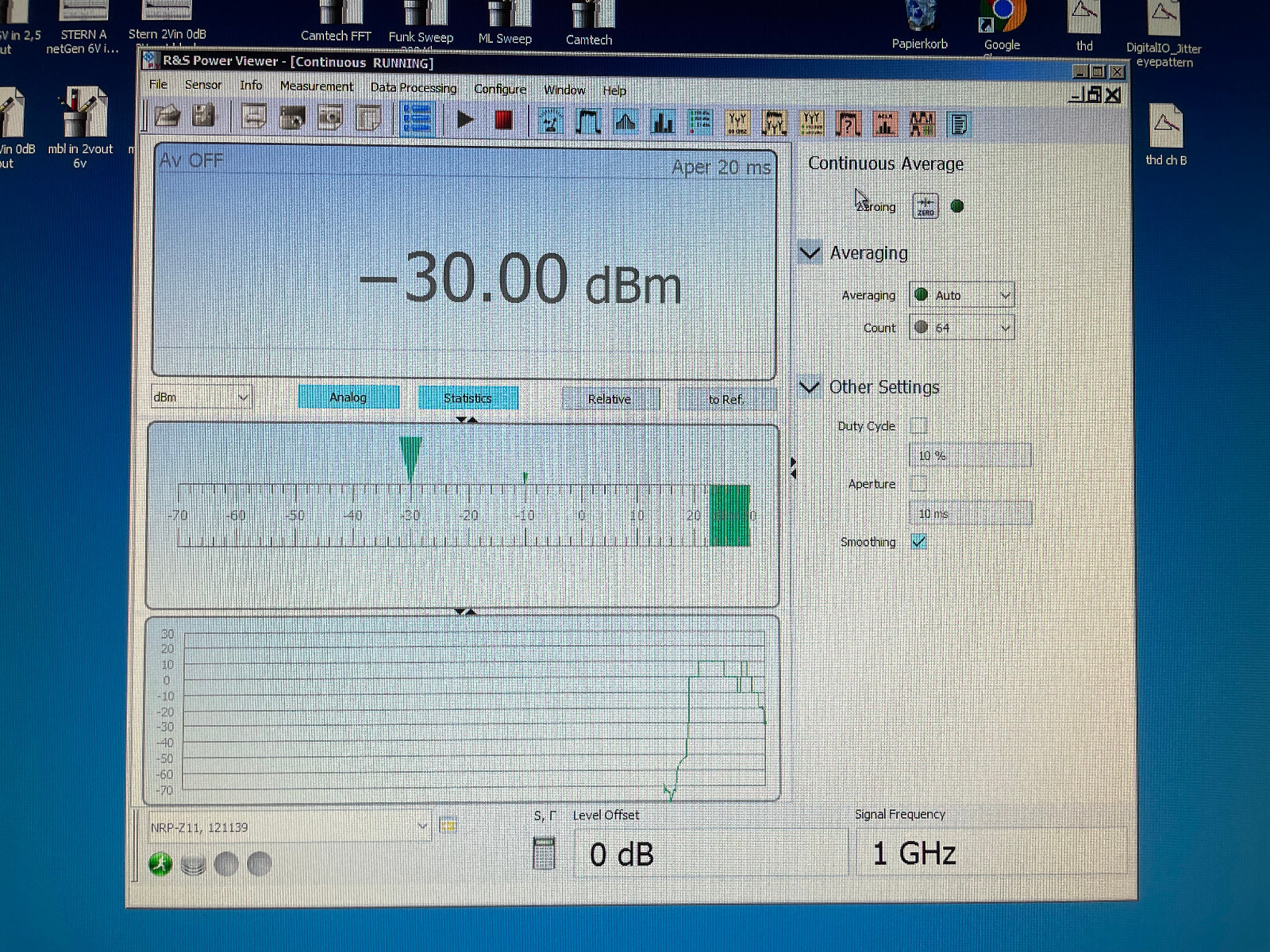Stop measurement with the red stop button
Image resolution: width=1270 pixels, height=952 pixels.
[503, 120]
